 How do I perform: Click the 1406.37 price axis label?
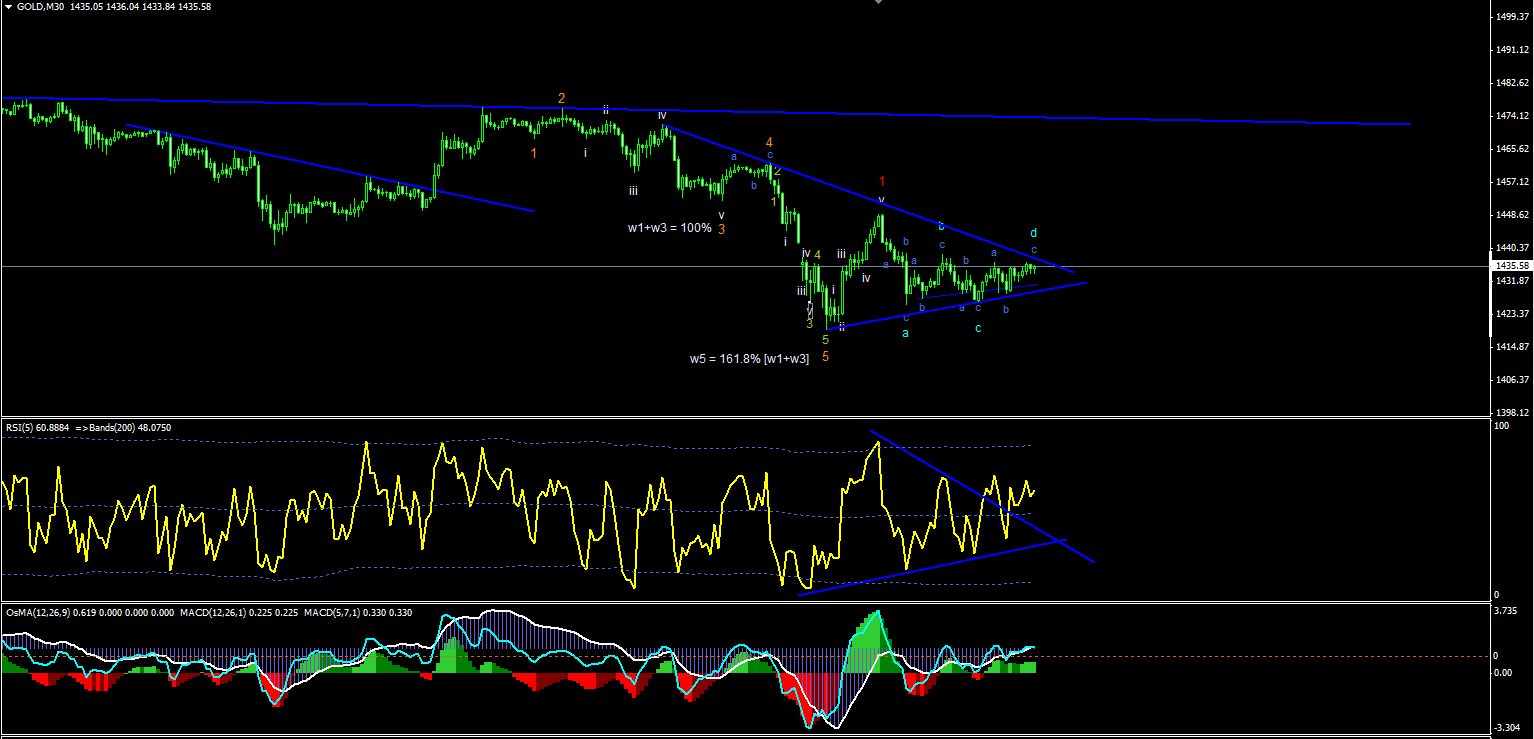(1511, 380)
